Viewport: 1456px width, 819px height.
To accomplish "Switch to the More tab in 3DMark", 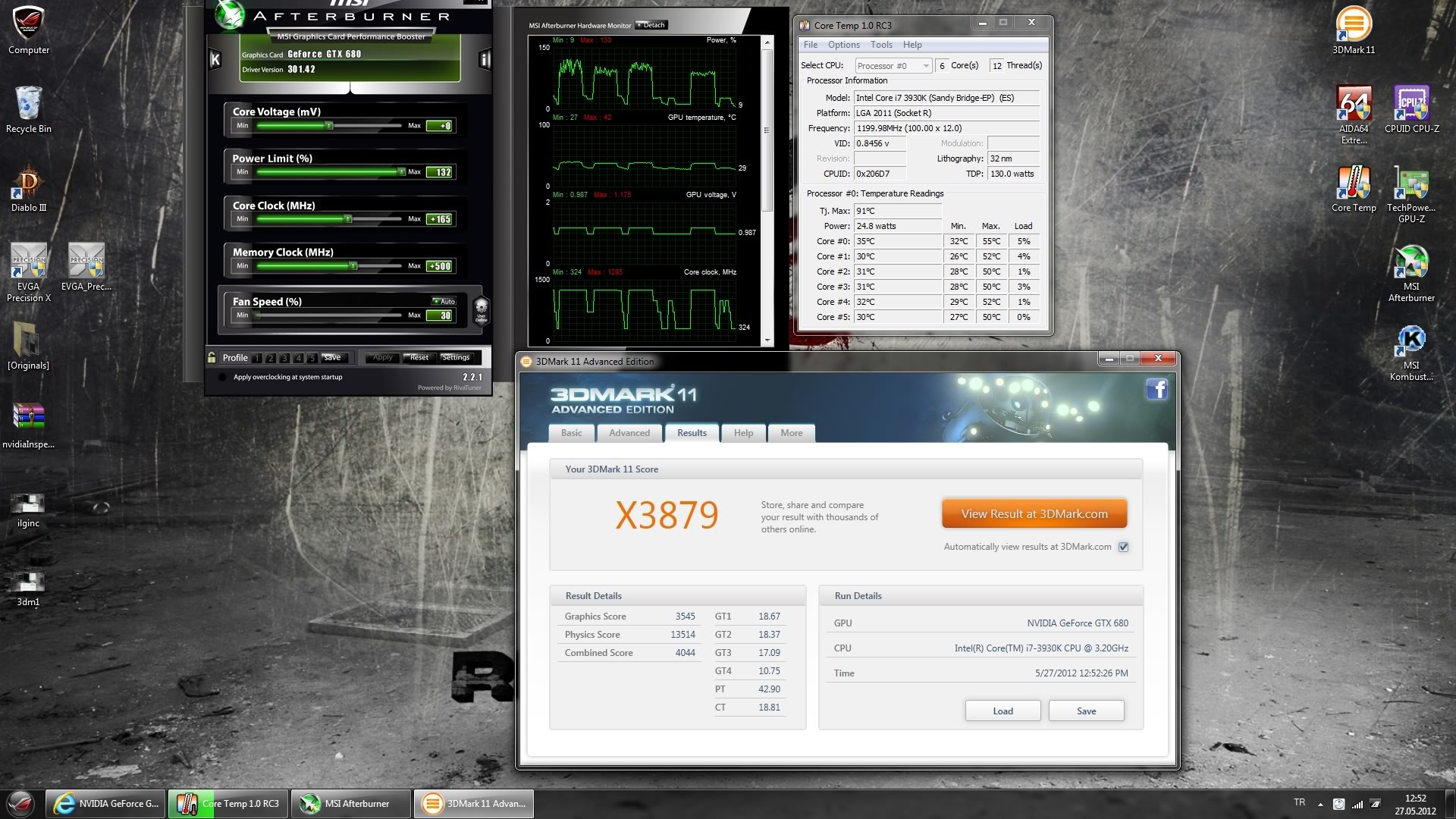I will (791, 433).
